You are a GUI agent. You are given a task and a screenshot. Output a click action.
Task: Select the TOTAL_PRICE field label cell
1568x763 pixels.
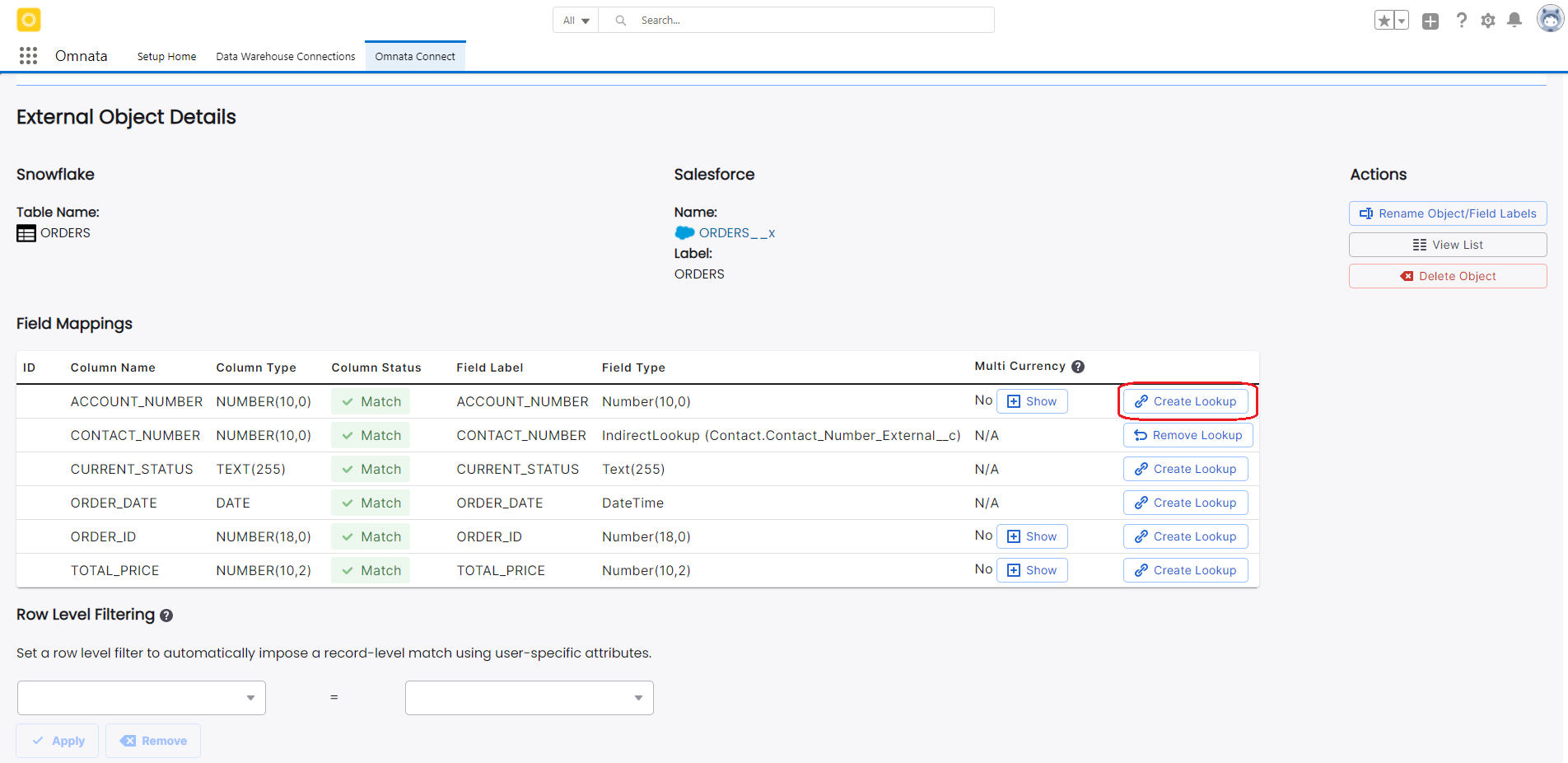(501, 570)
